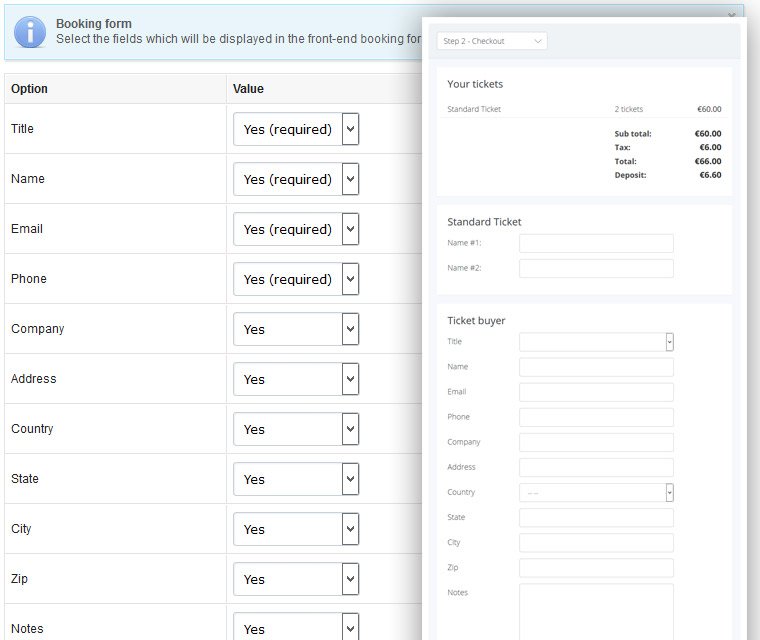
Task: Open the Zip value dropdown
Action: pos(296,578)
